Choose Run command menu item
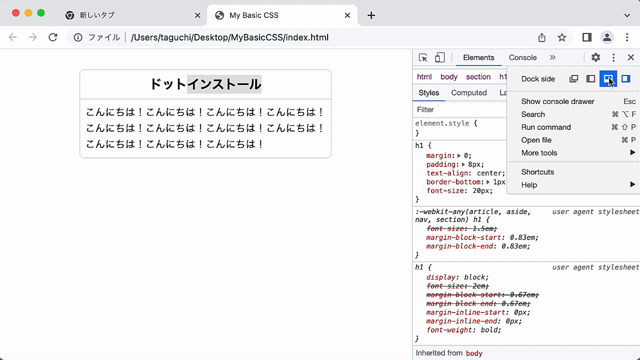This screenshot has height=360, width=640. tap(573, 127)
